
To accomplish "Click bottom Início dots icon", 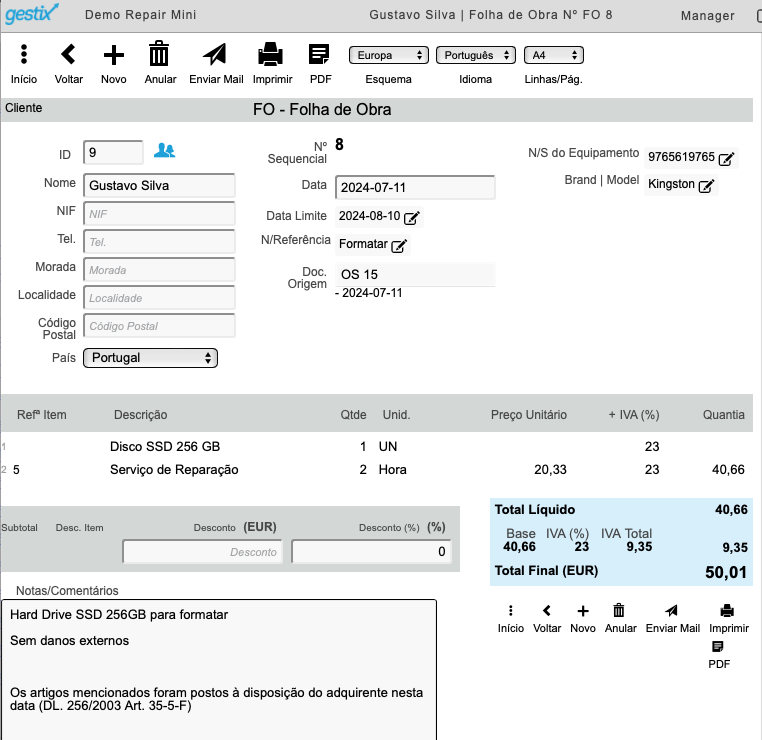I will point(510,610).
